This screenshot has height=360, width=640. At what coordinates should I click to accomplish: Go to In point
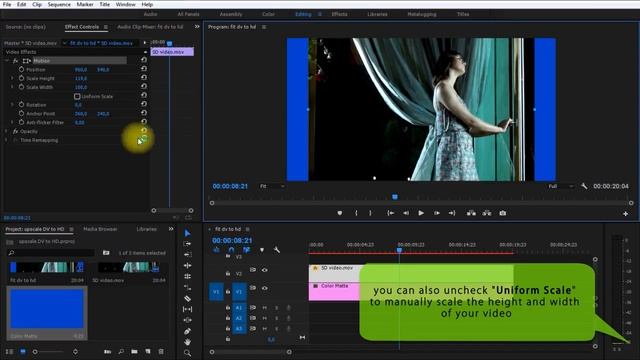point(391,213)
